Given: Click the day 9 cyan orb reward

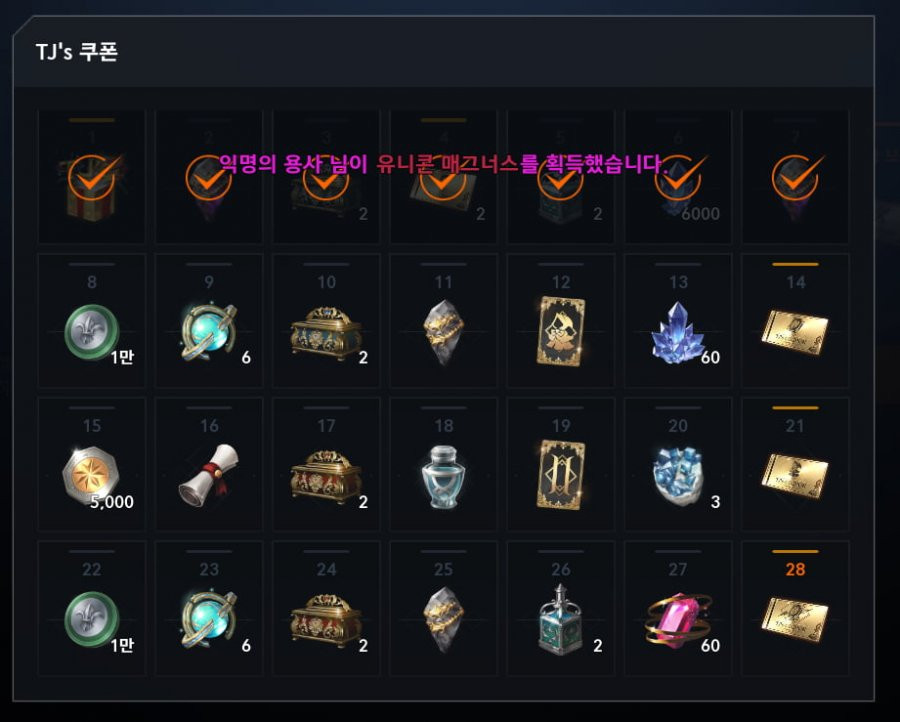Looking at the screenshot, I should [x=209, y=320].
